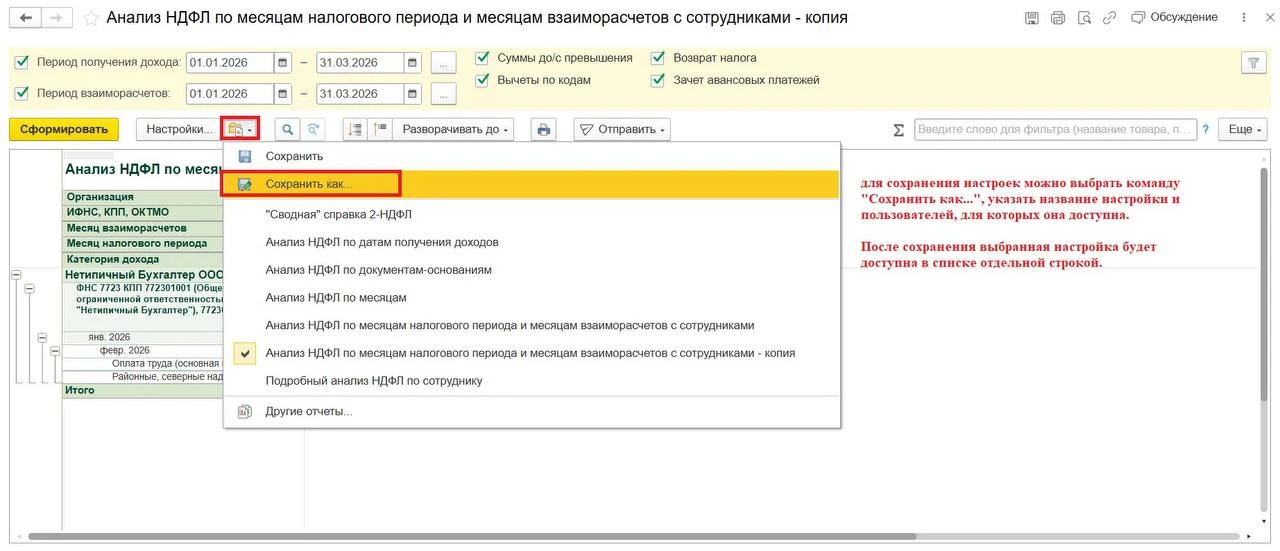Open 'Отправить' dropdown button
Screen dimensions: 1280x551
[x=622, y=129]
